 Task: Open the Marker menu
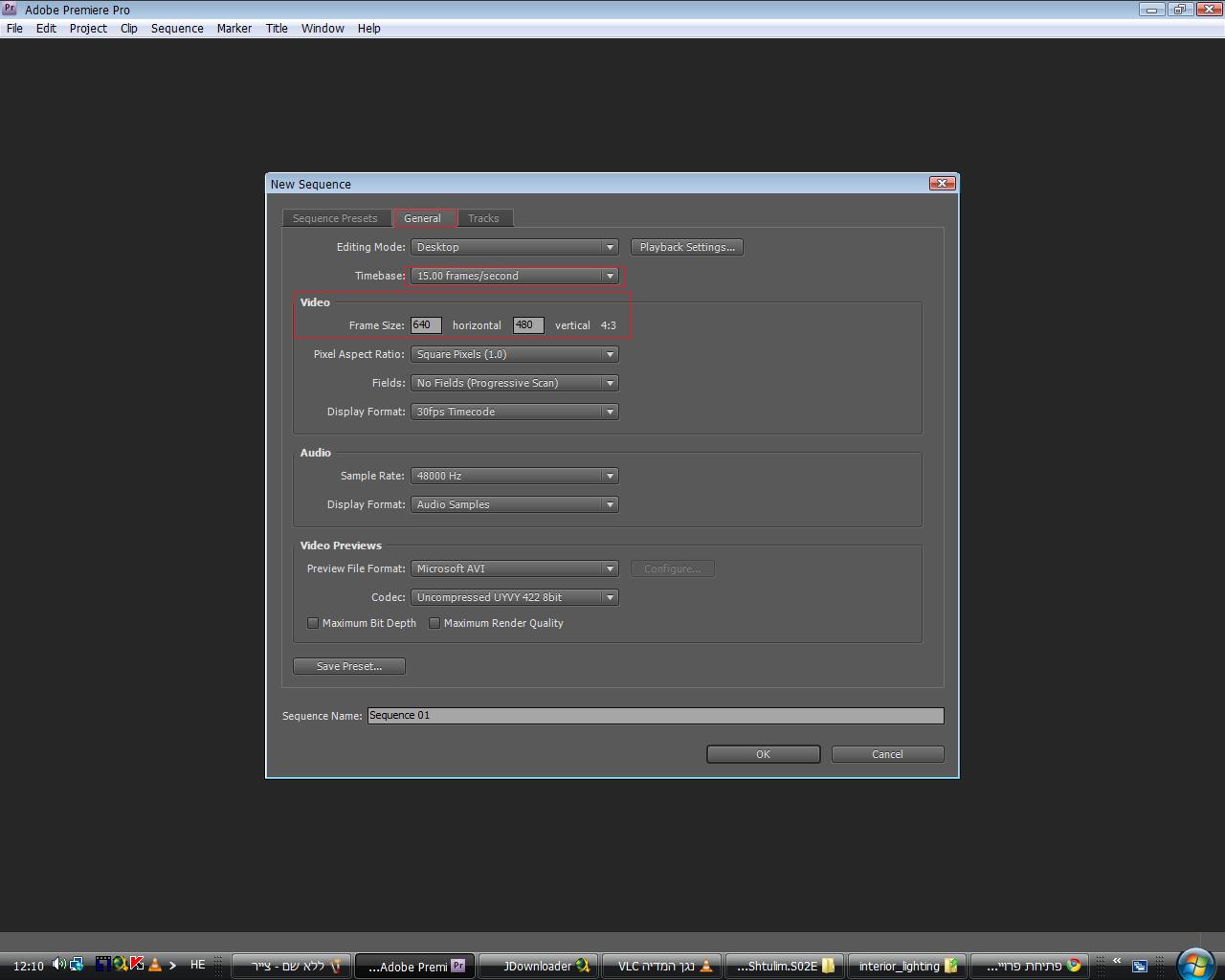click(x=234, y=29)
